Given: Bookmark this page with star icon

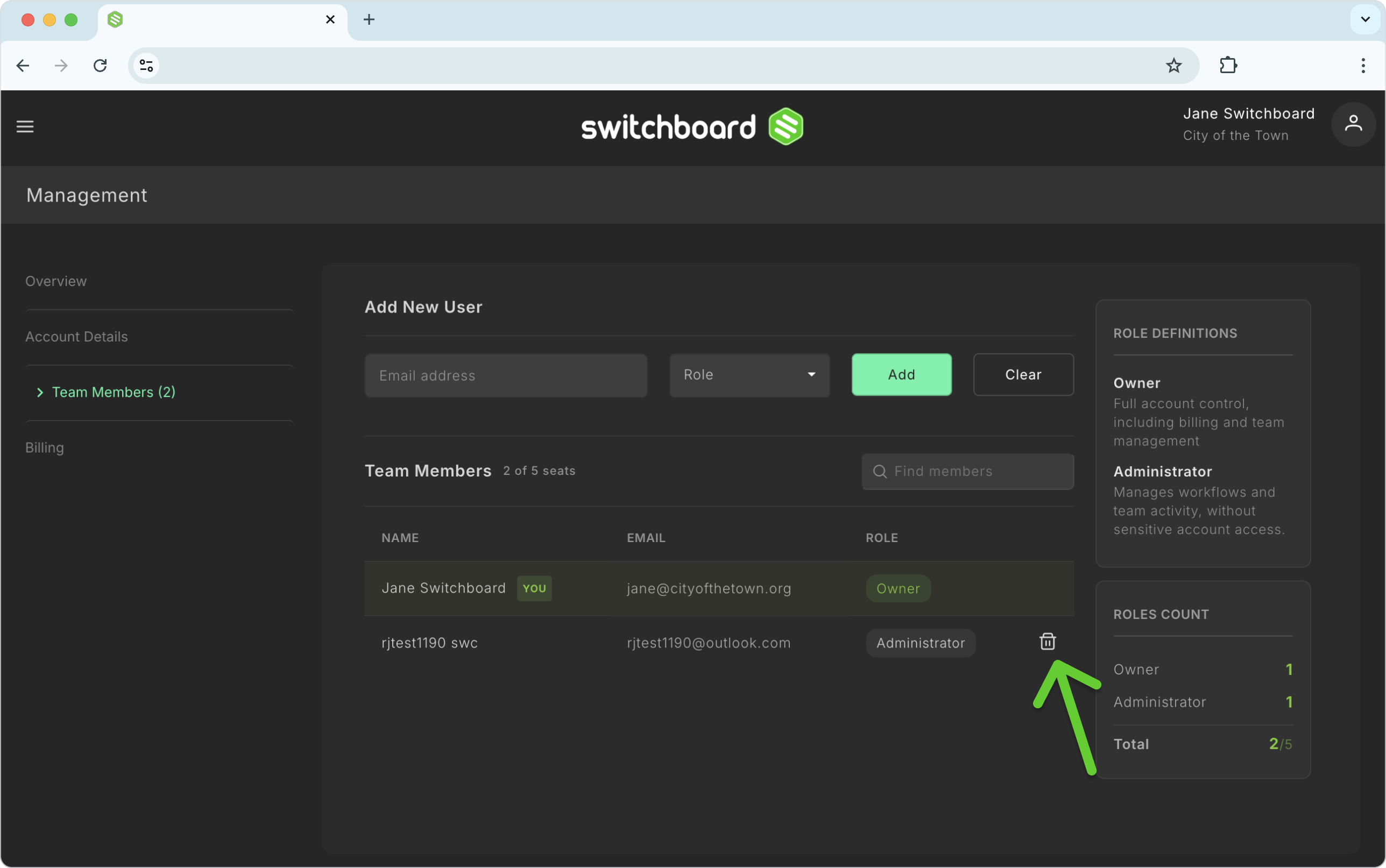Looking at the screenshot, I should pos(1173,66).
